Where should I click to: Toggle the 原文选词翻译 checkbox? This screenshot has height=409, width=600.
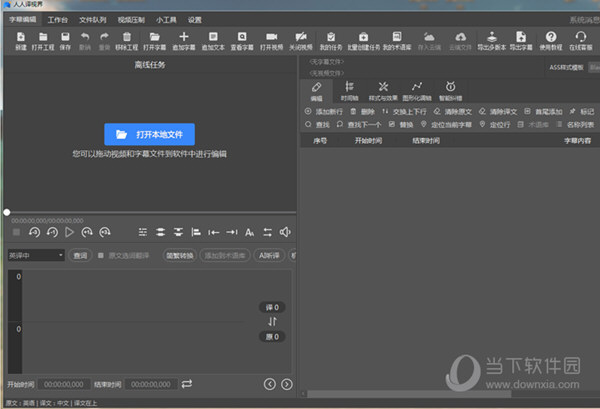click(100, 255)
